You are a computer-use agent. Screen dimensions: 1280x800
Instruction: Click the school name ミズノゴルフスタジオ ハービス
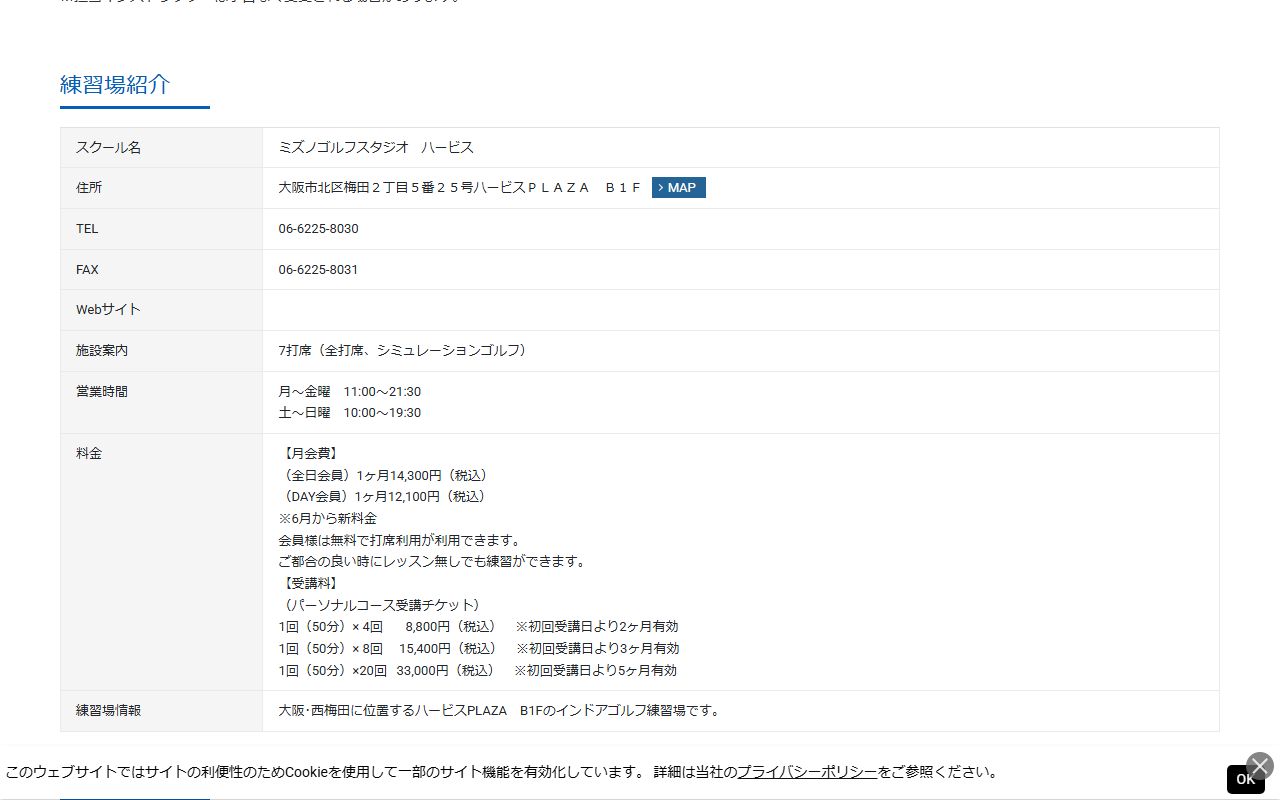click(376, 148)
